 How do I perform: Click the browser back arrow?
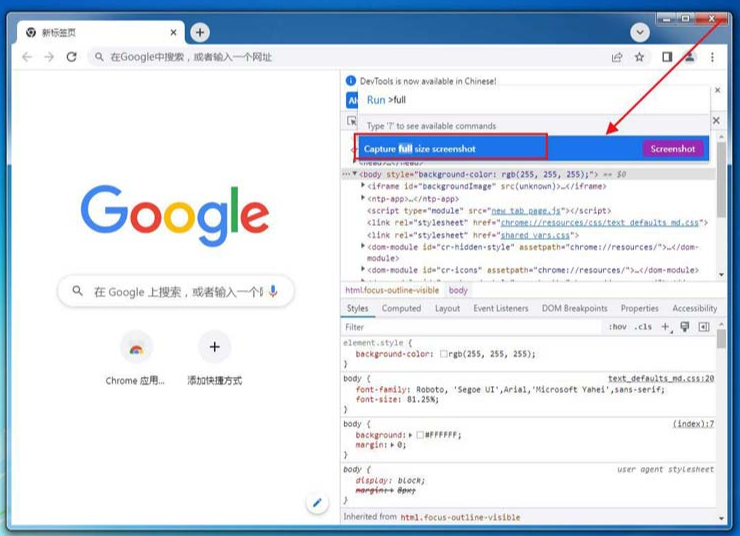point(27,57)
